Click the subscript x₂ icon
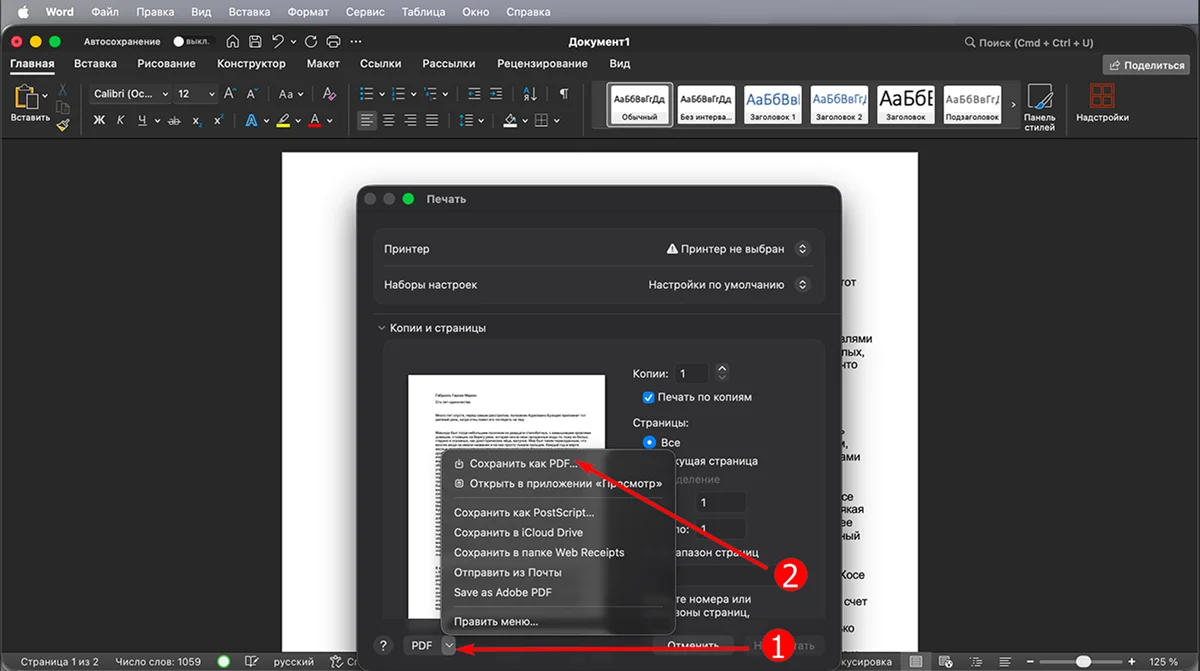The image size is (1200, 671). (x=196, y=121)
